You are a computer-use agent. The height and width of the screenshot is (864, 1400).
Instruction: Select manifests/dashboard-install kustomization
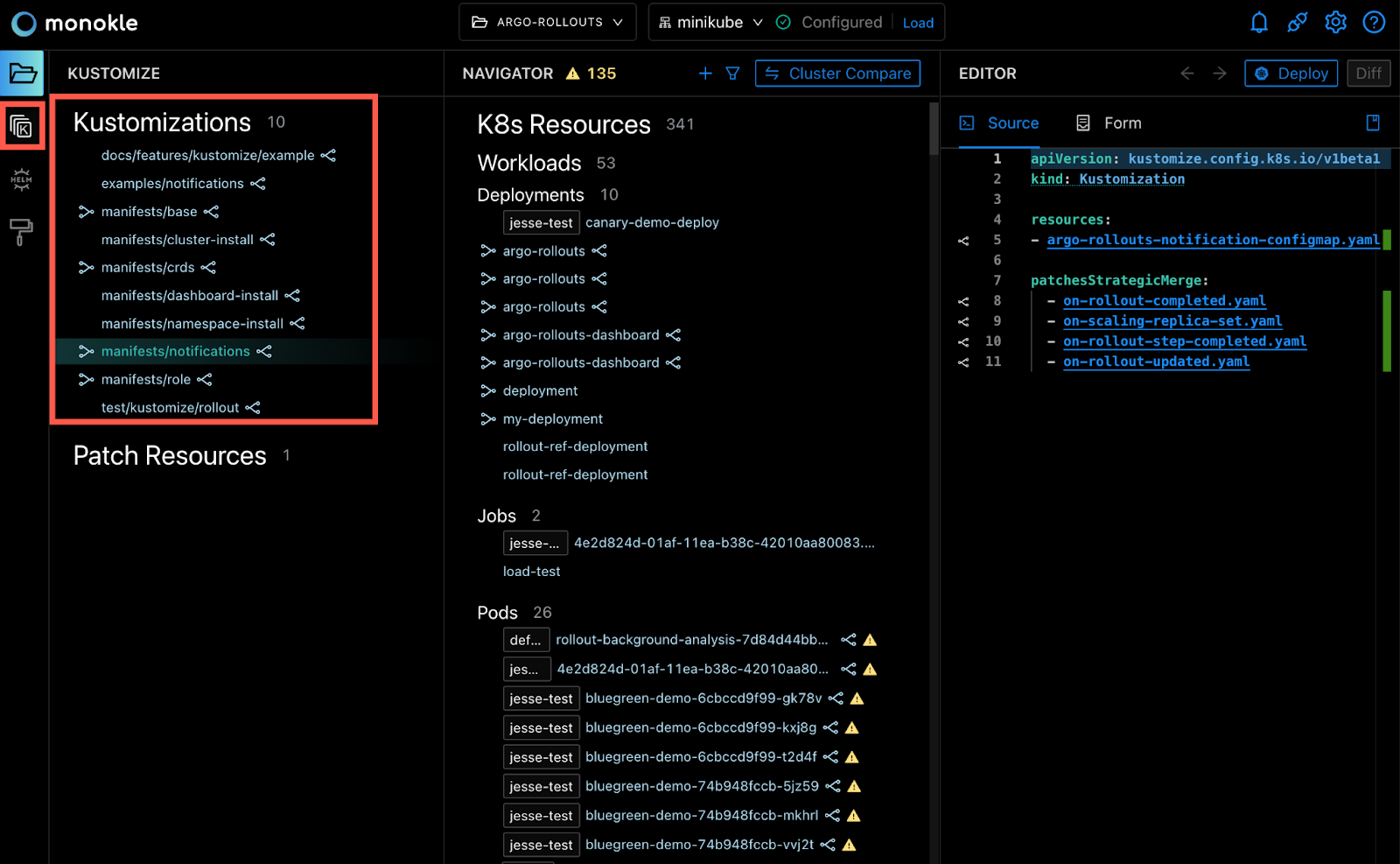190,296
